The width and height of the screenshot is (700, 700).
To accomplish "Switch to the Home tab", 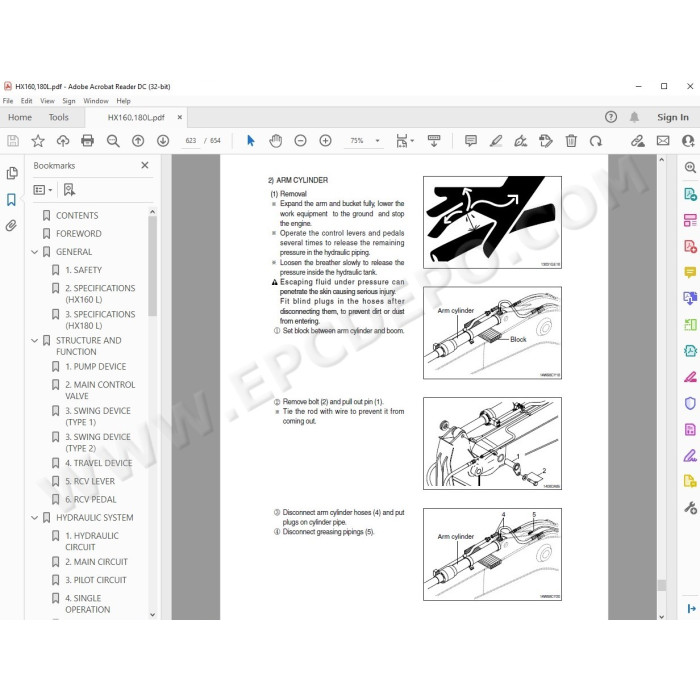I will [x=20, y=117].
